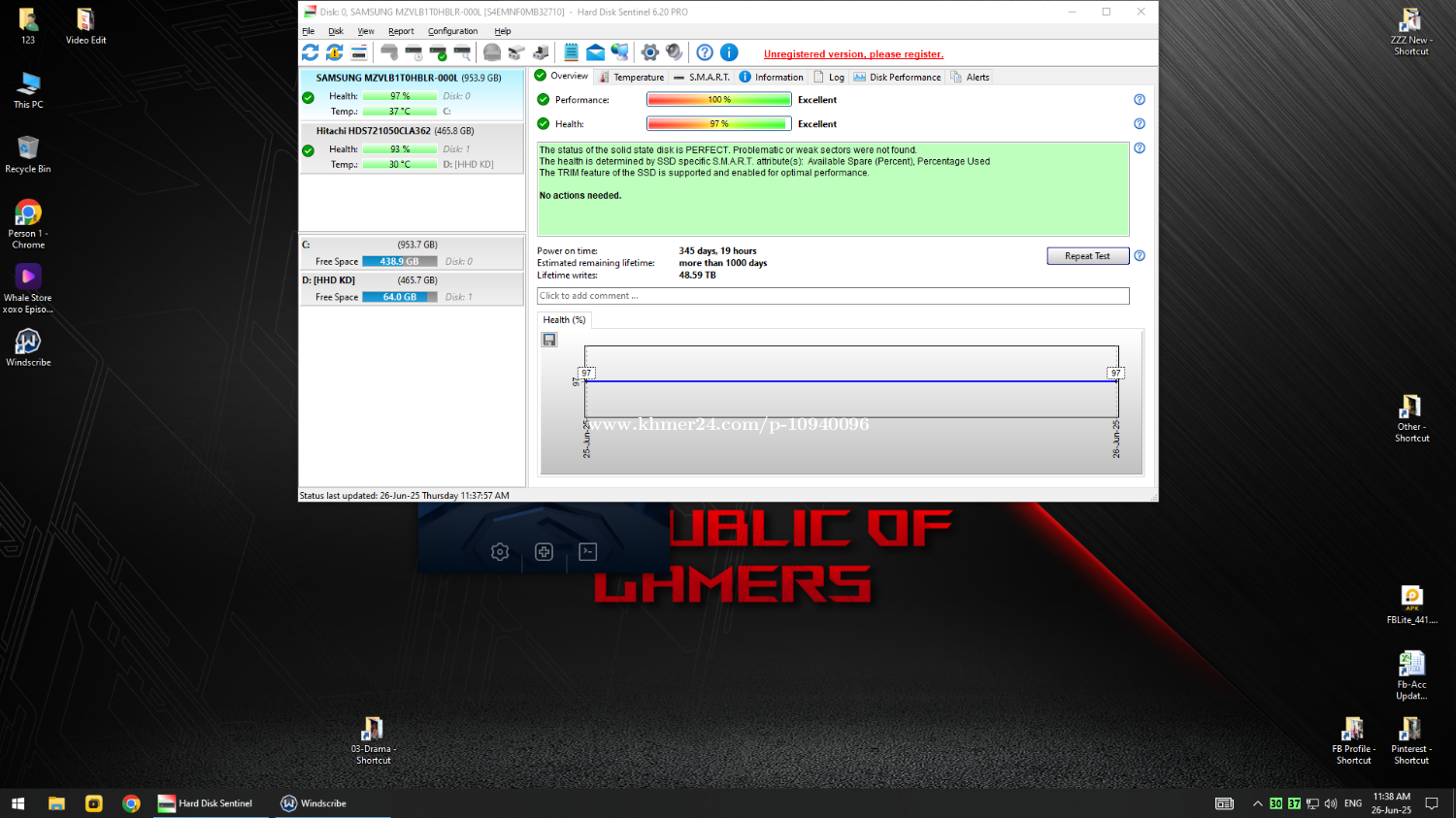Click the blue info toolbar icon
The image size is (1456, 818).
coord(729,52)
